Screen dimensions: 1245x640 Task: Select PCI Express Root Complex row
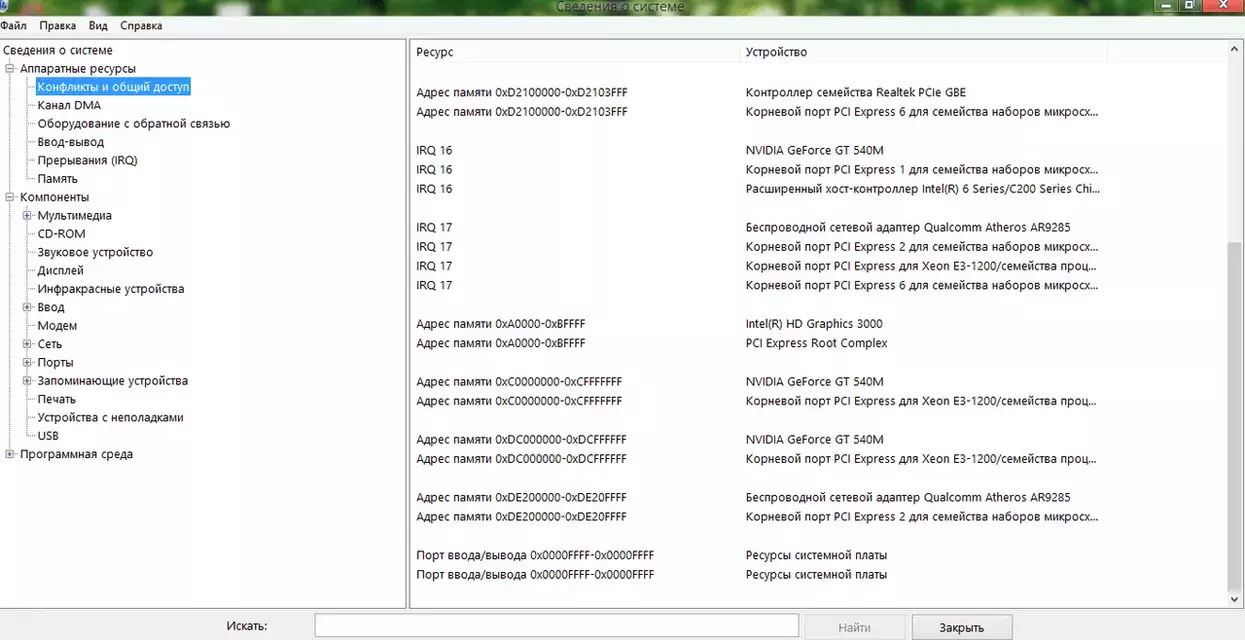click(x=818, y=343)
